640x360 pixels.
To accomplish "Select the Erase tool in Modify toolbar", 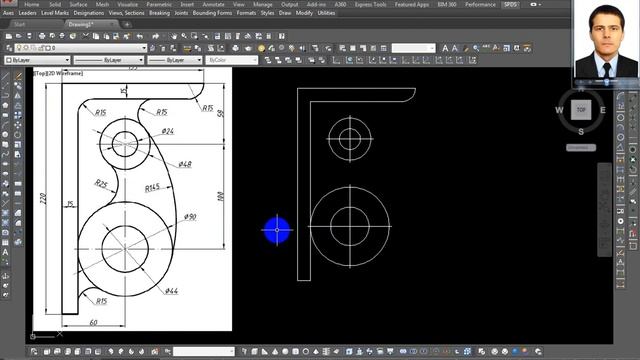I will (x=18, y=76).
